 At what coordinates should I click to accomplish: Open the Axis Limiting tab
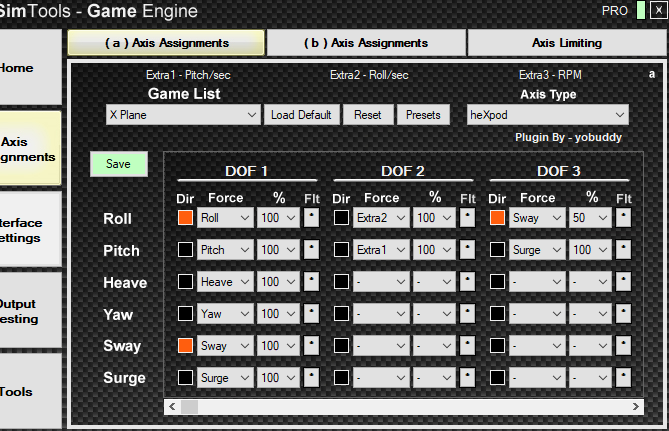(x=566, y=43)
